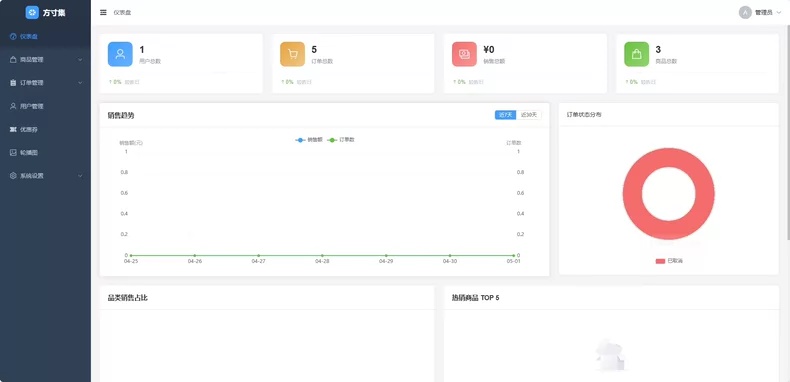Click the 商品总数 label text
Image resolution: width=790 pixels, height=382 pixels.
pyautogui.click(x=666, y=61)
